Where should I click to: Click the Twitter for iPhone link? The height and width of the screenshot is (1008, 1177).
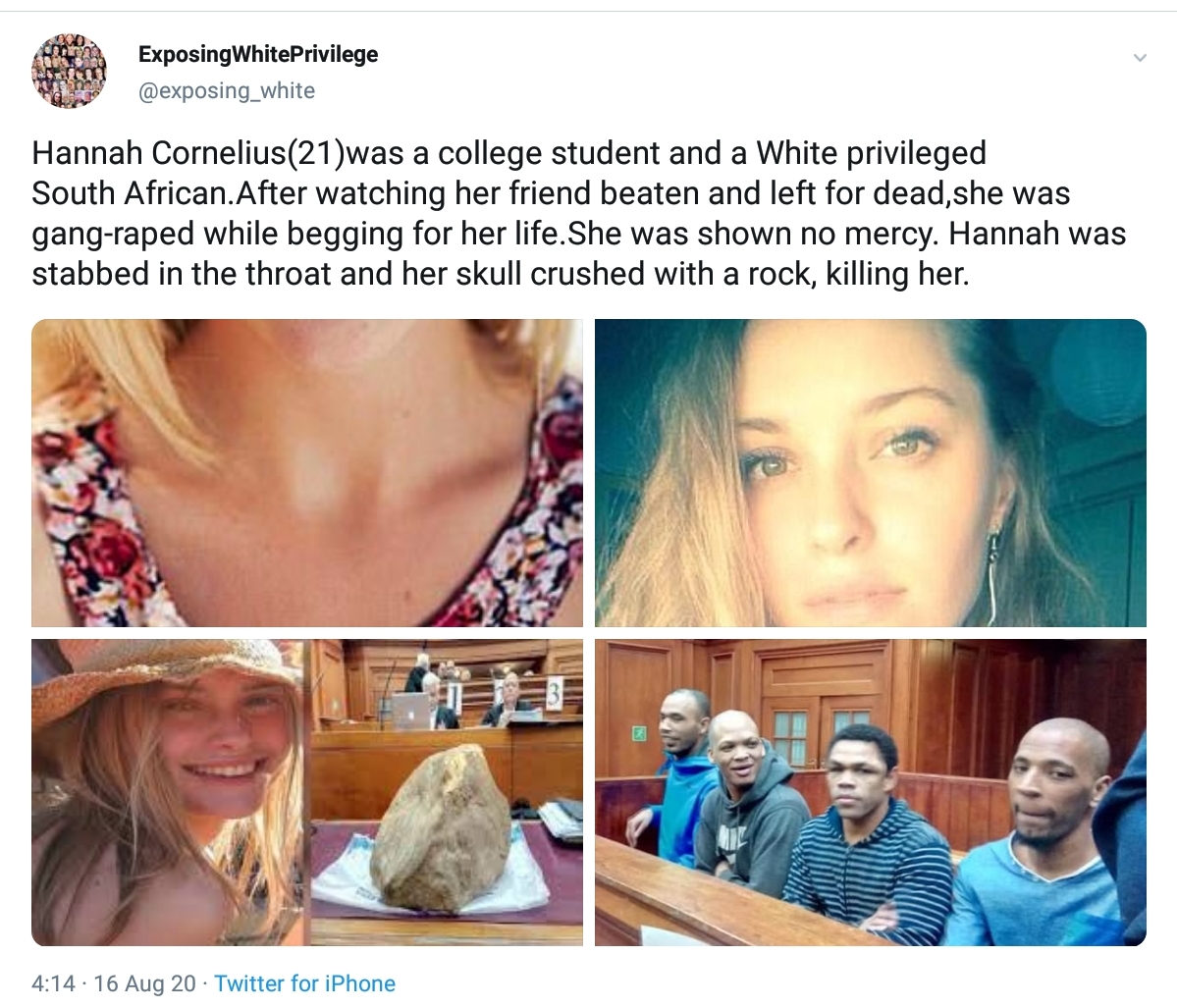[304, 982]
